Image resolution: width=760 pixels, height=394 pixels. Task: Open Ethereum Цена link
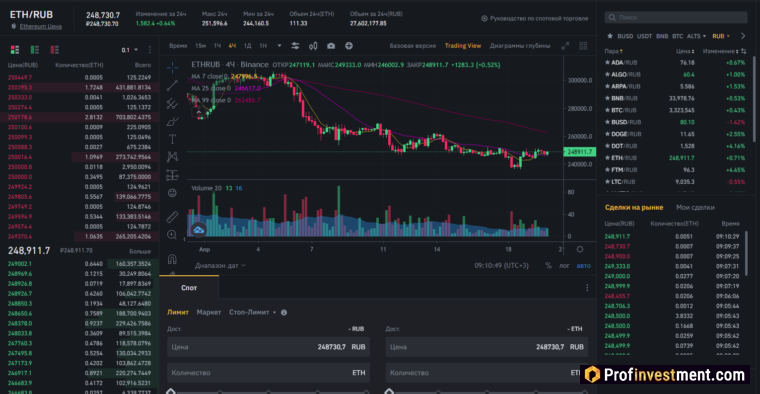coord(41,27)
